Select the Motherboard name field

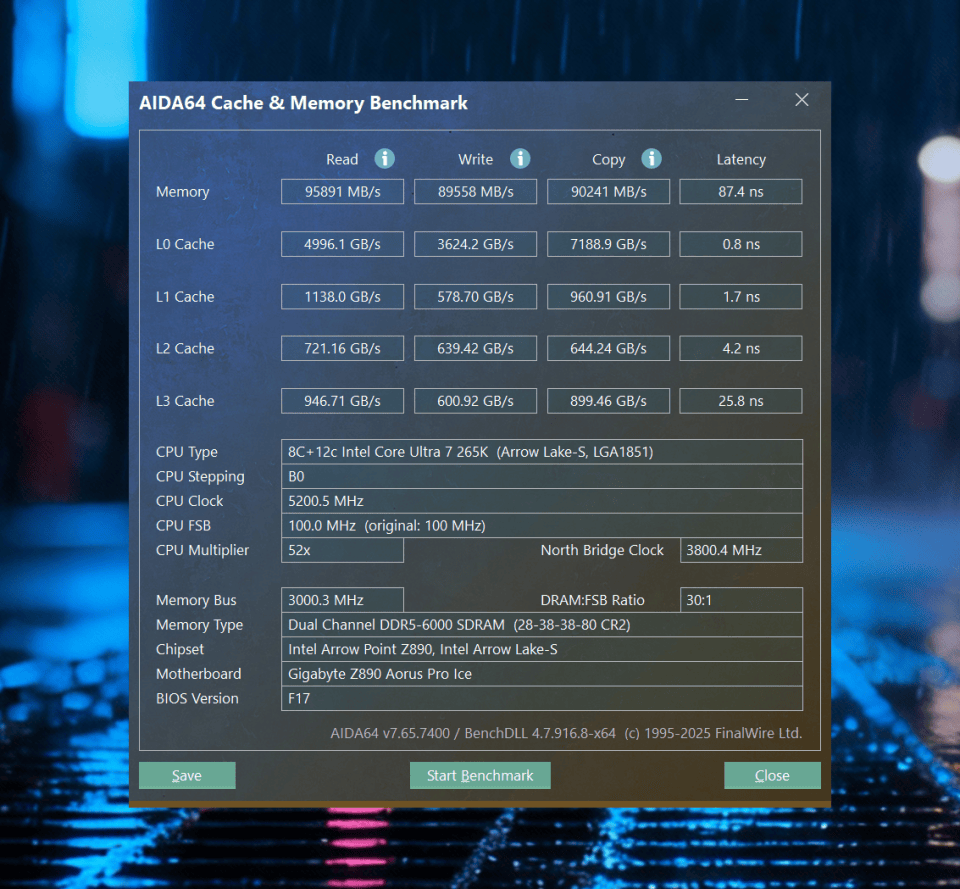[542, 674]
